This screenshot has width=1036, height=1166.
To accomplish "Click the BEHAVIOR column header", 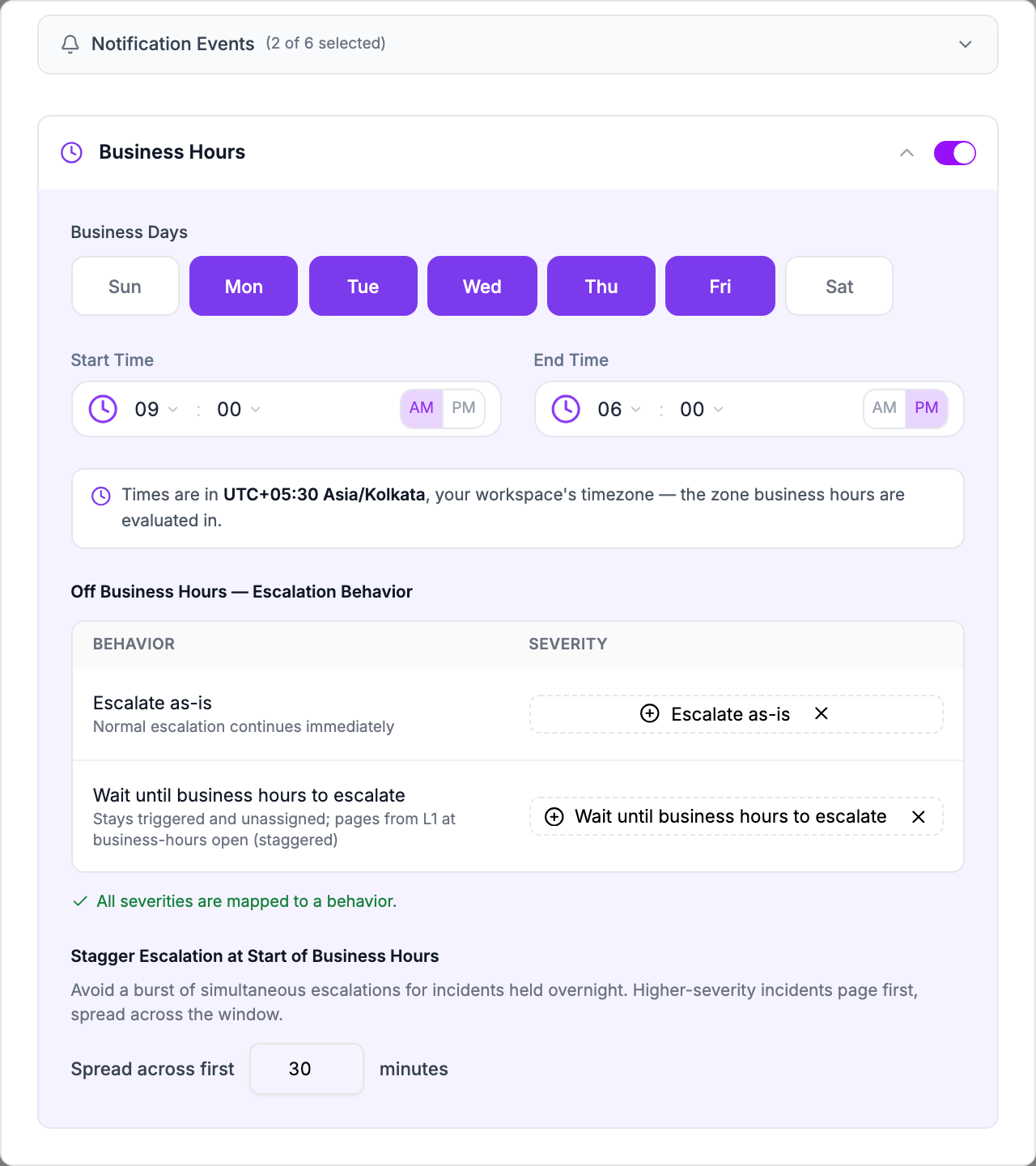I will click(x=134, y=644).
